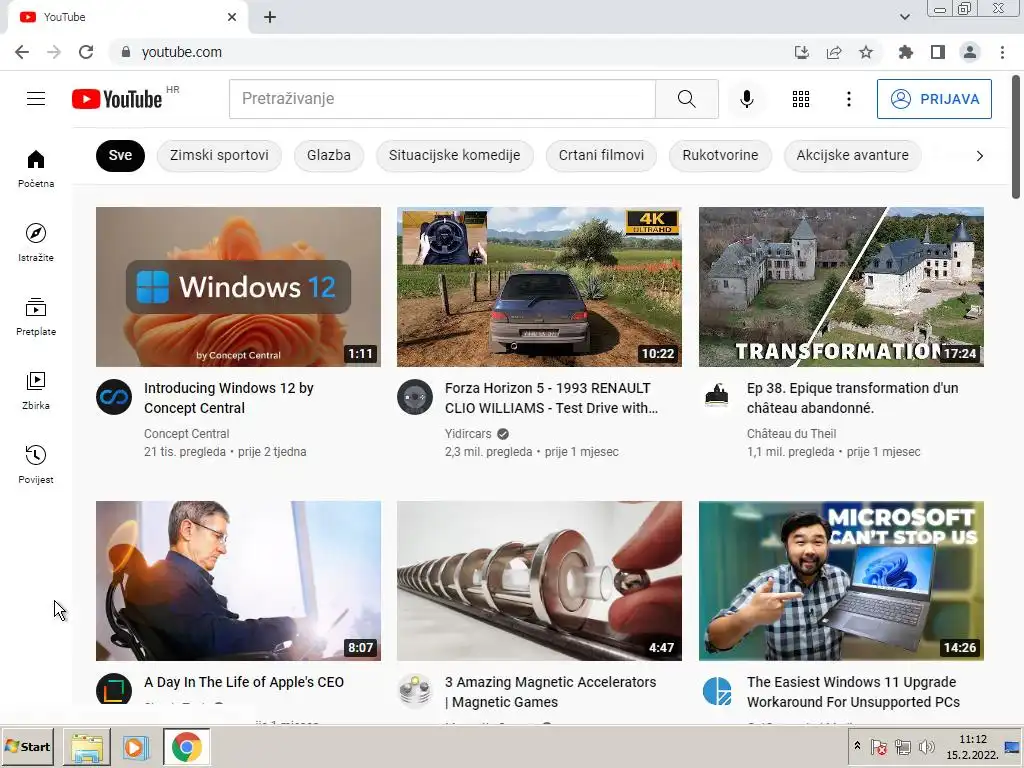
Task: Play the Microsoft Can't Stop Us thumbnail
Action: [841, 581]
